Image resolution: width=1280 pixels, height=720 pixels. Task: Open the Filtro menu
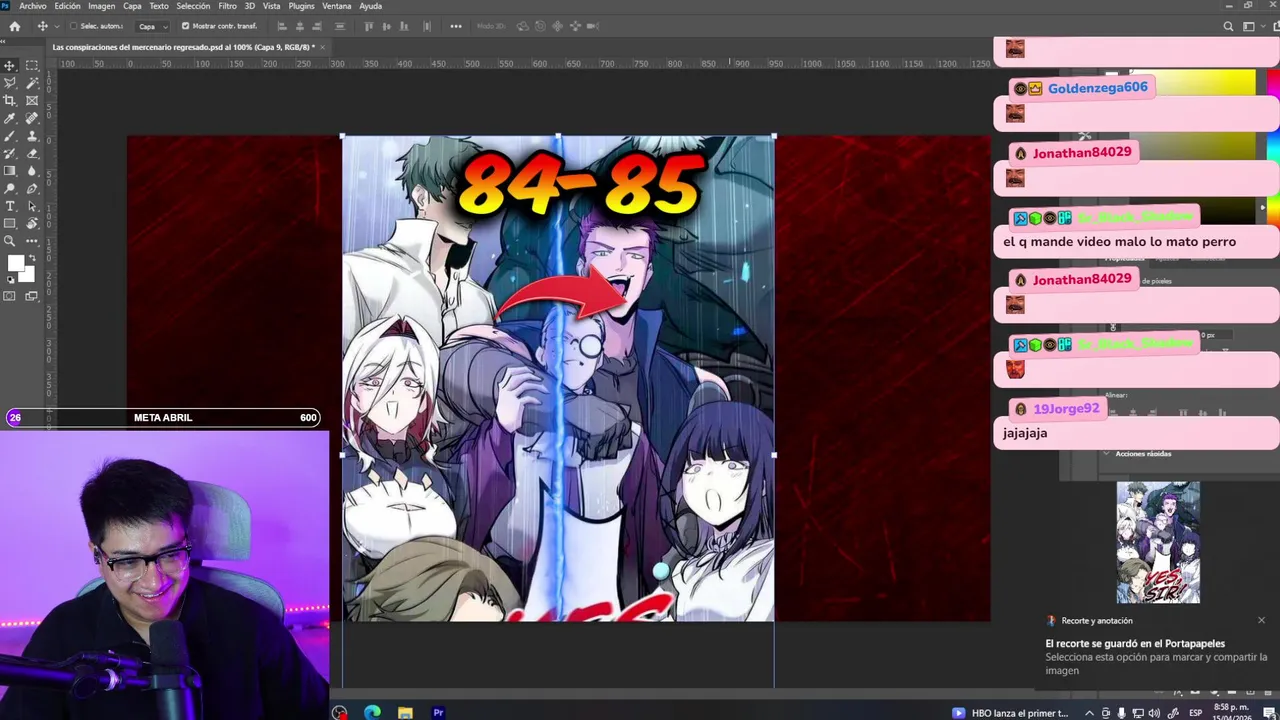click(x=228, y=6)
